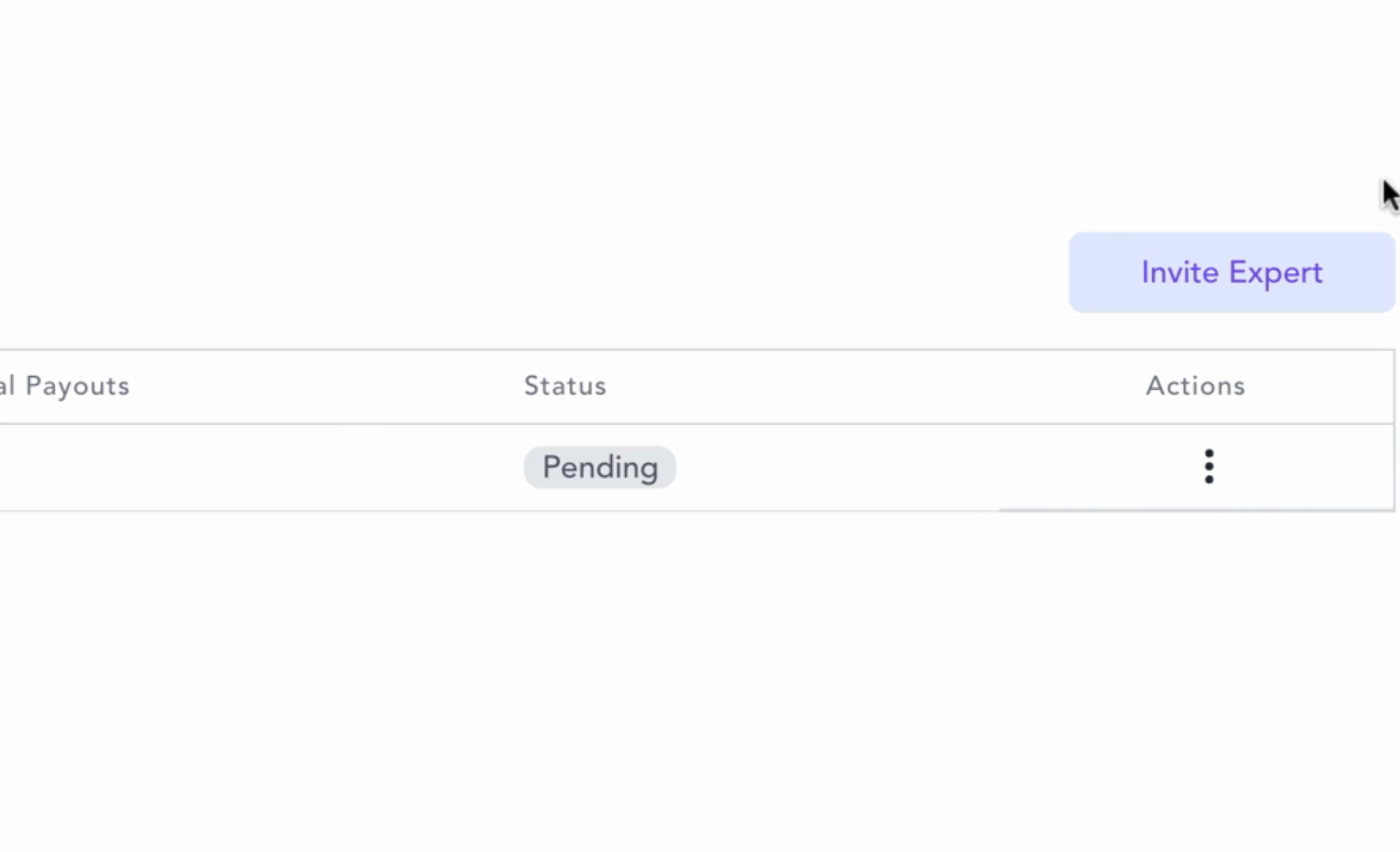Click the Invite Expert button

point(1231,273)
